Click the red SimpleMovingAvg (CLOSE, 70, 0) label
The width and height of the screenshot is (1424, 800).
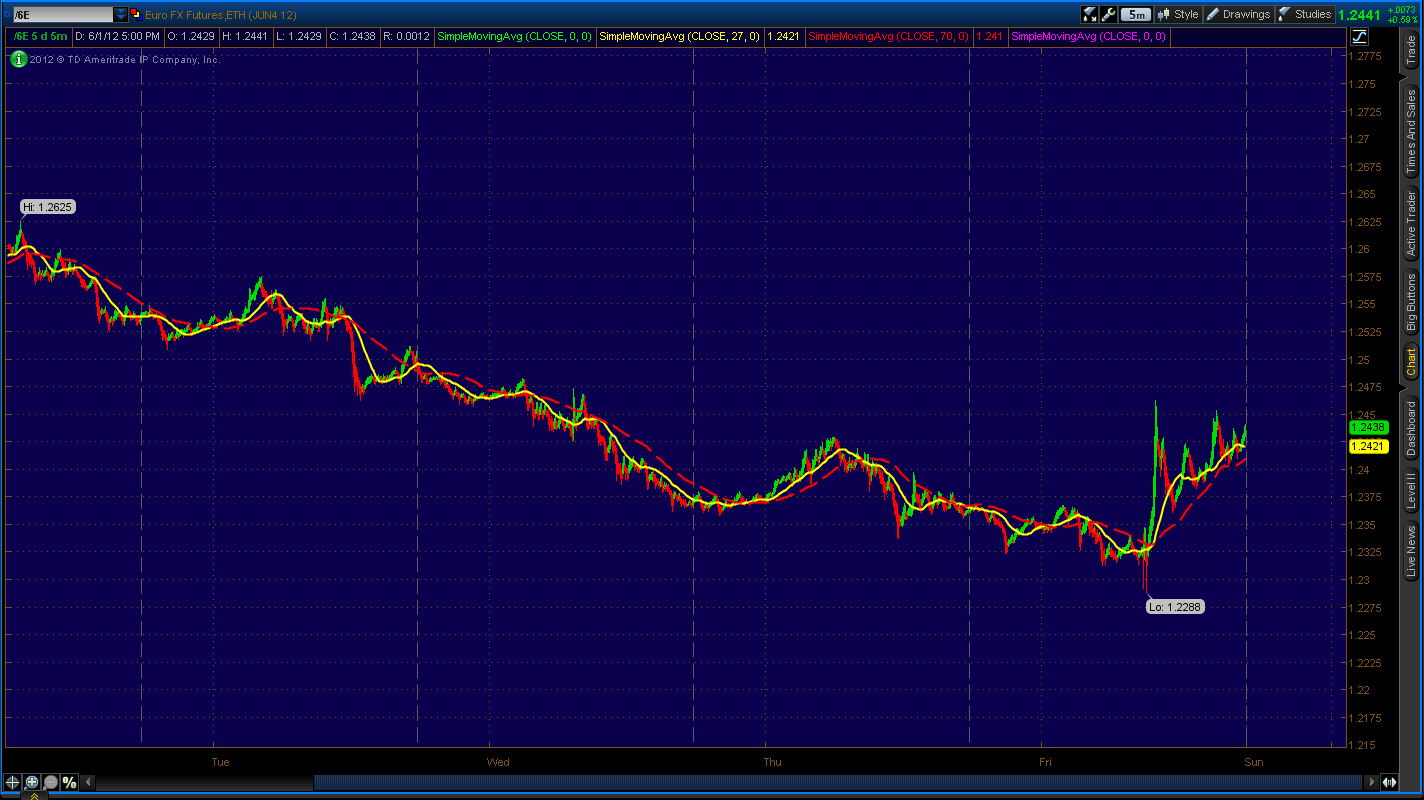[887, 36]
